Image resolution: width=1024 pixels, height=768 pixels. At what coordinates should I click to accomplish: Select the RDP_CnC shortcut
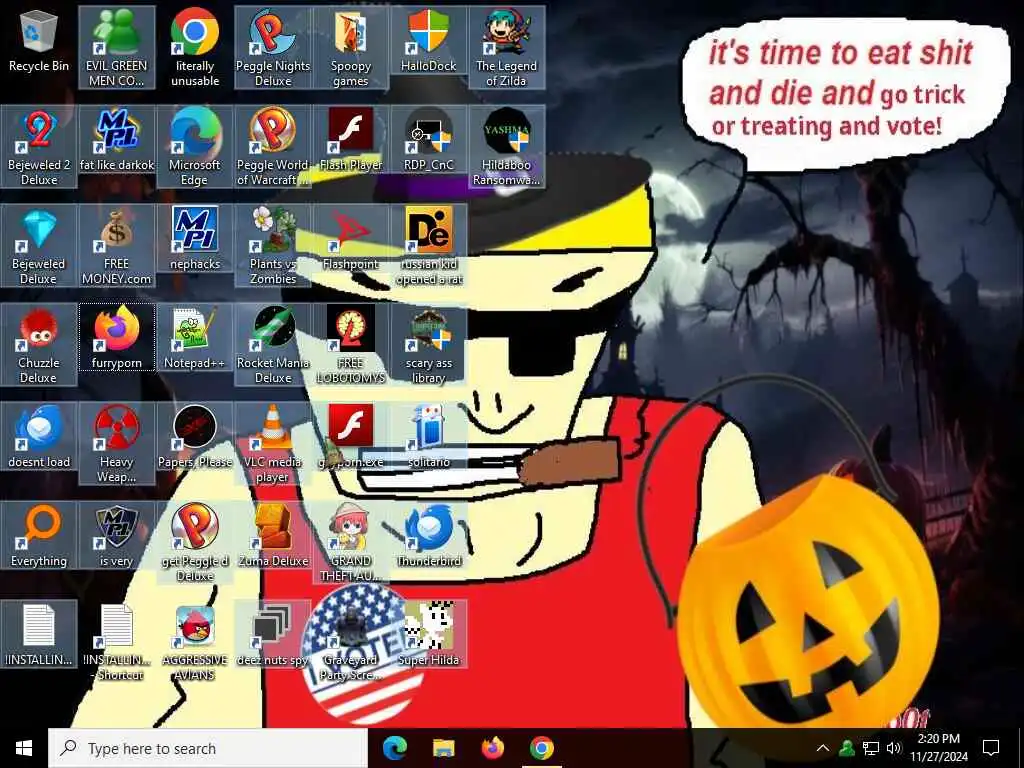[x=428, y=140]
